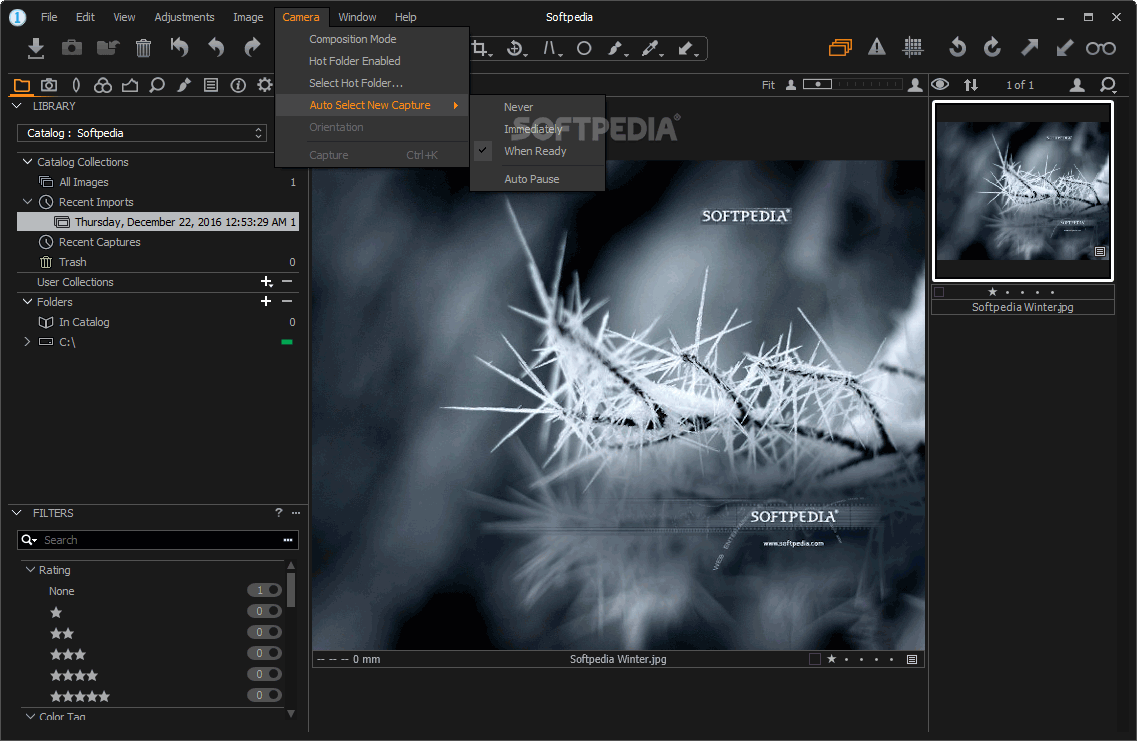The image size is (1137, 741).
Task: Open the Color tool tab
Action: [103, 85]
